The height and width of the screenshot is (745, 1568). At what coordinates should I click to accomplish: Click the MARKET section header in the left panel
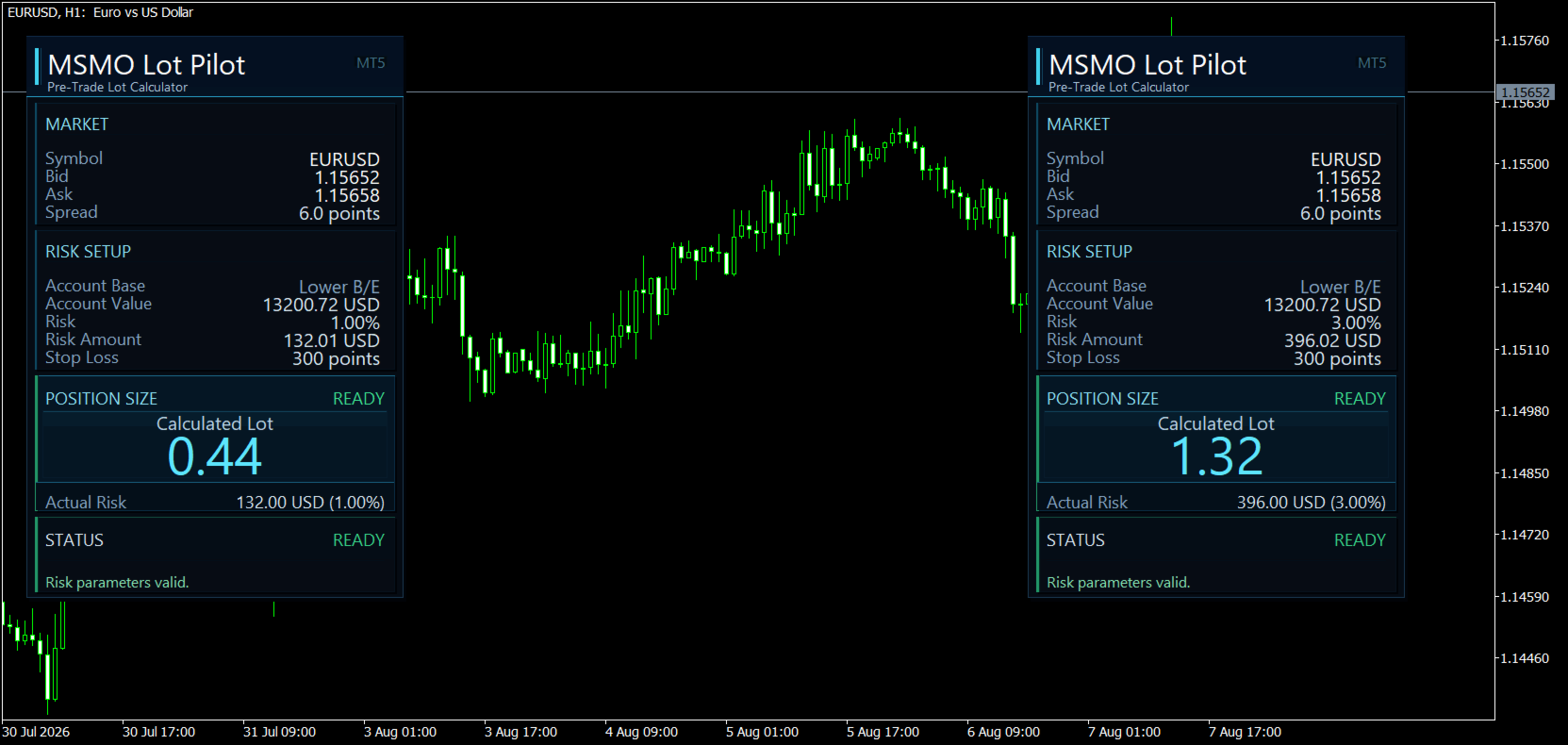(x=77, y=124)
